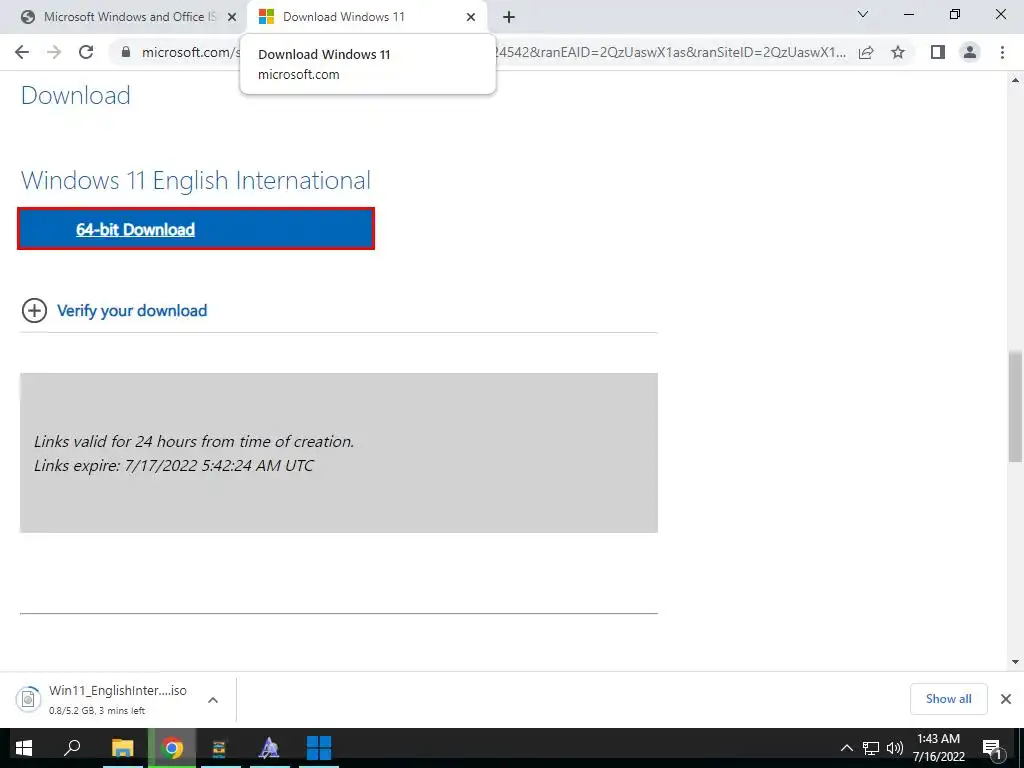Go back to the previous page
Image resolution: width=1024 pixels, height=768 pixels.
click(x=22, y=52)
